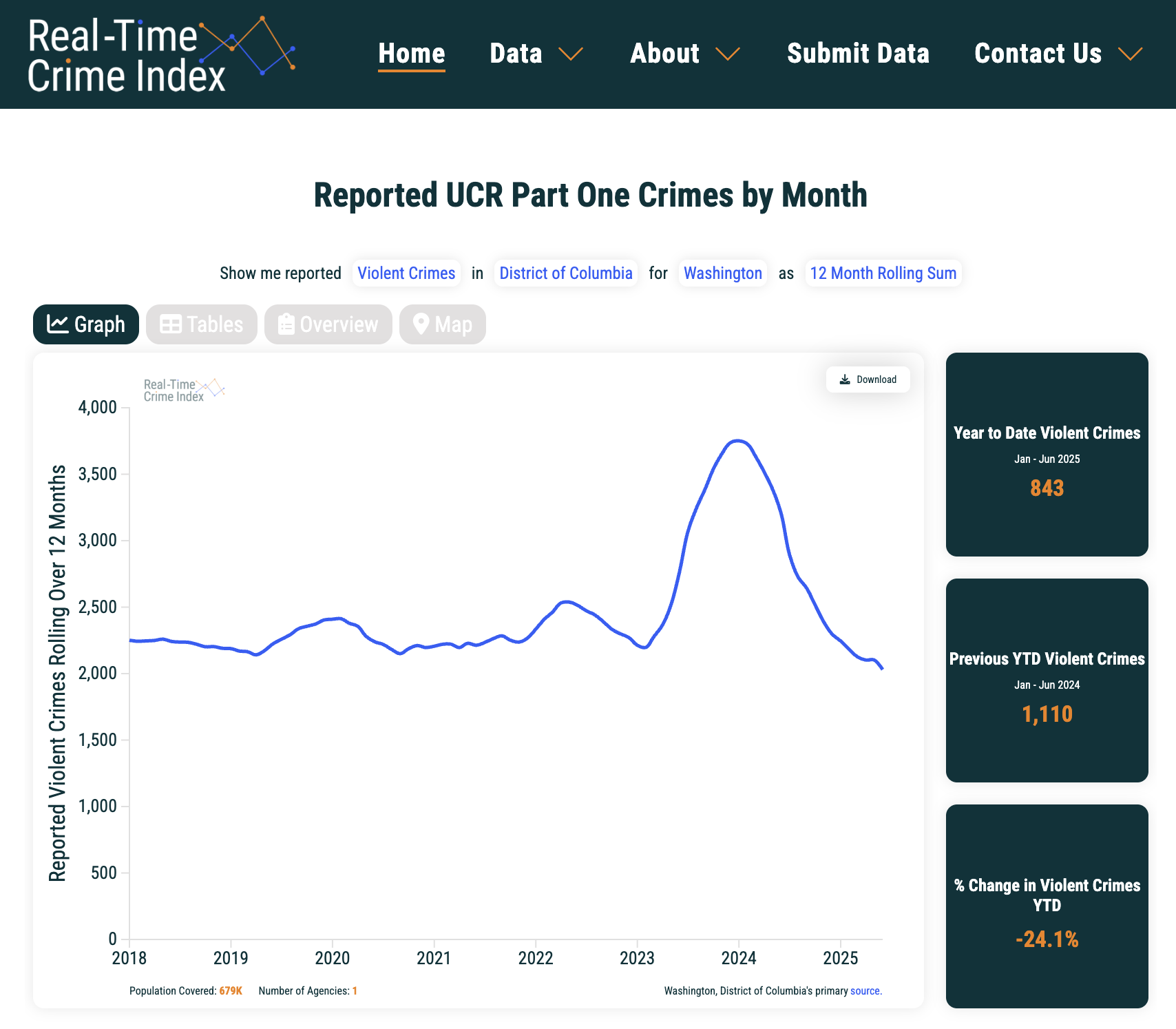The image size is (1176, 1029).
Task: Click the Reported UCR Part One Crimes heading
Action: (591, 195)
